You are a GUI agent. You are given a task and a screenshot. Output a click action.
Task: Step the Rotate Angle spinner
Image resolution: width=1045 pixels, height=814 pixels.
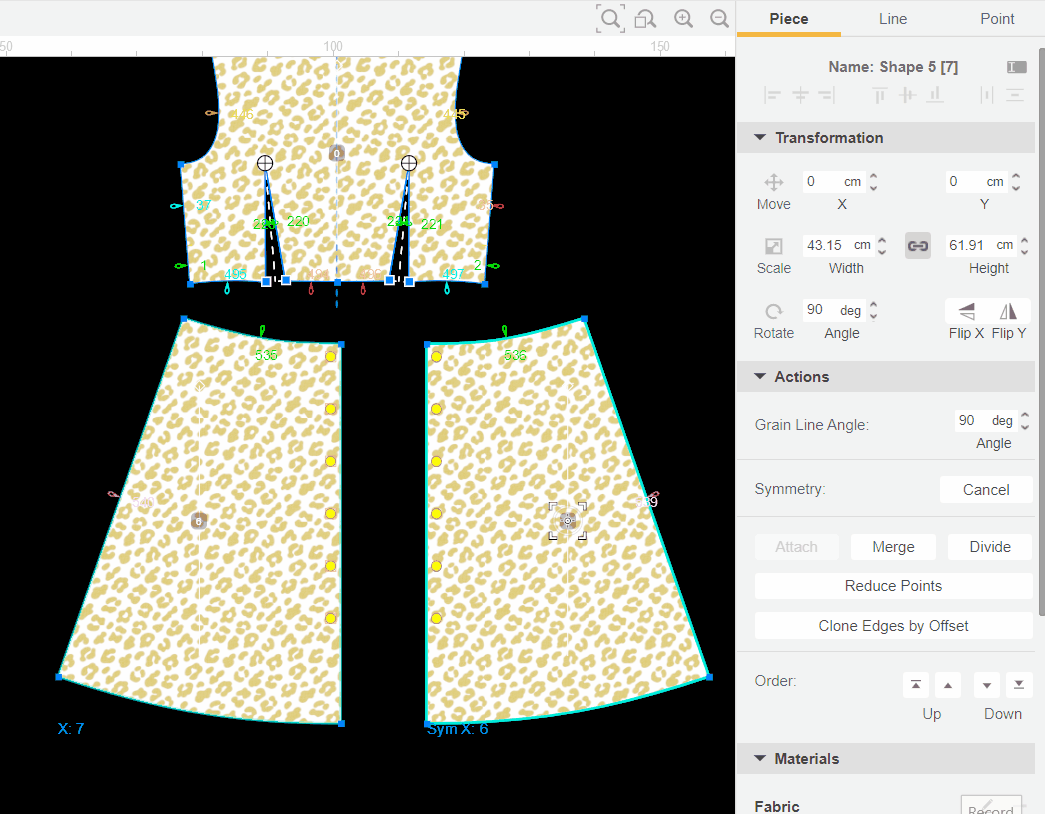coord(874,311)
